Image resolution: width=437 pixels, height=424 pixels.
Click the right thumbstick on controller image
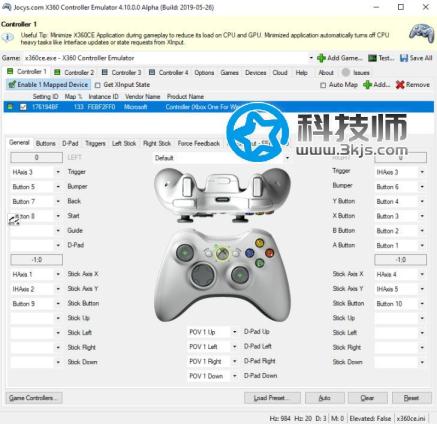coord(240,275)
